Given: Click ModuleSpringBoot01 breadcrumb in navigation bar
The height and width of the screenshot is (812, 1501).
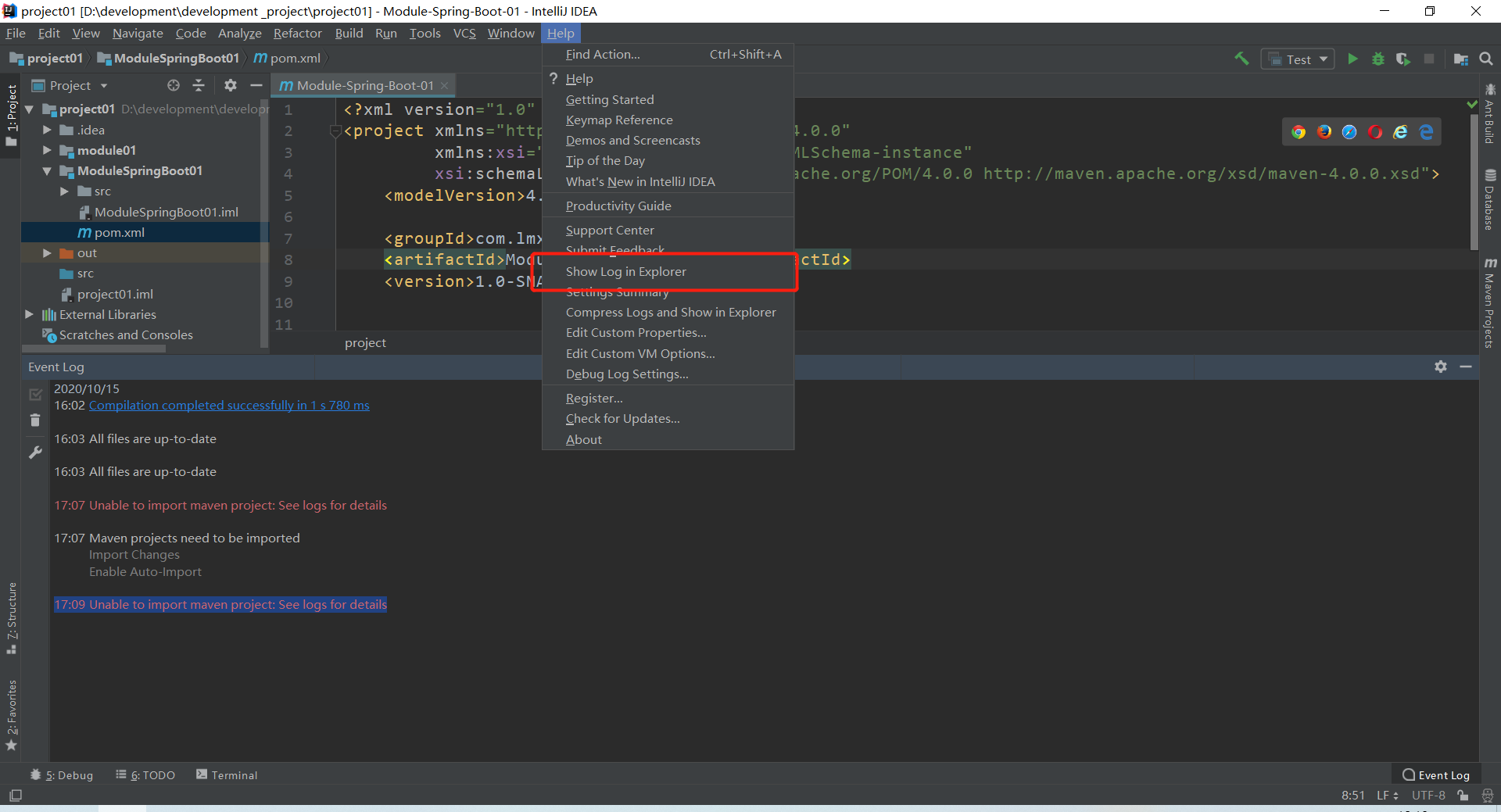Looking at the screenshot, I should (x=168, y=59).
